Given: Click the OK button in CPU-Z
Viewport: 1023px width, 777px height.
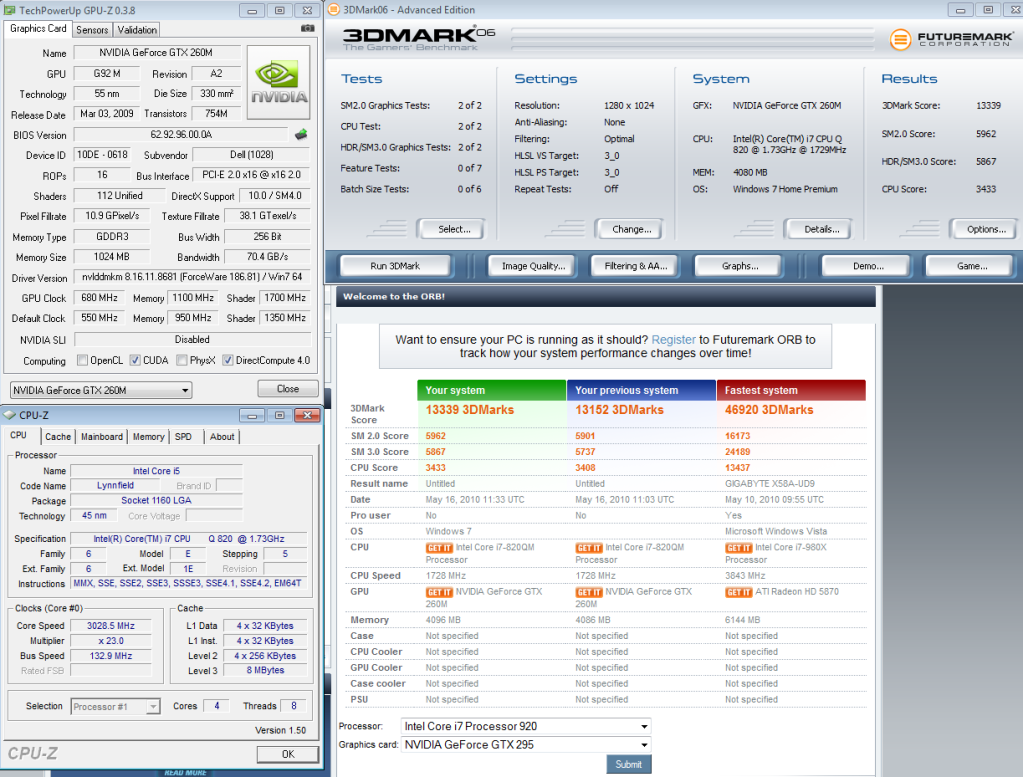Looking at the screenshot, I should point(288,754).
